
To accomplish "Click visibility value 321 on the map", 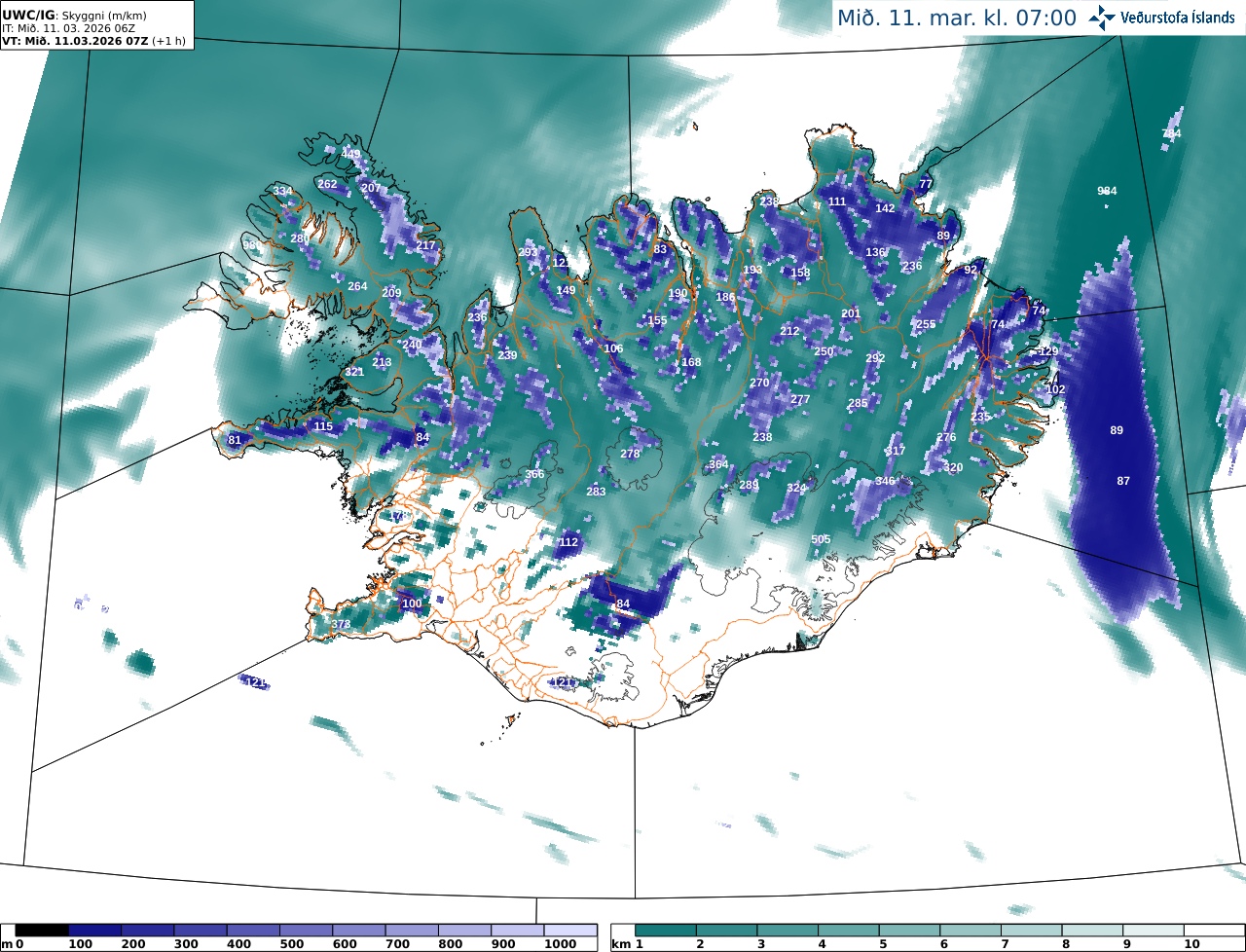I will (354, 372).
